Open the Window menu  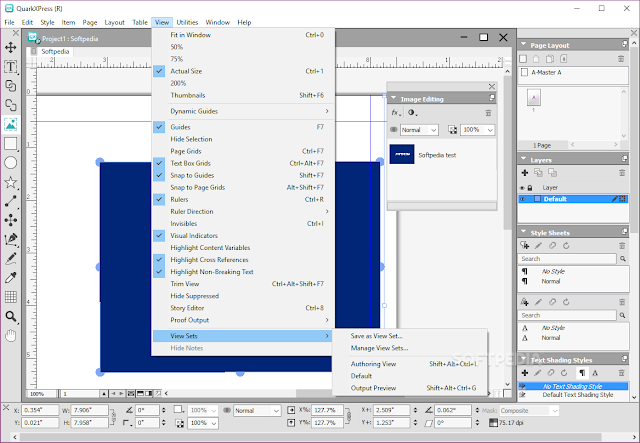pos(218,22)
